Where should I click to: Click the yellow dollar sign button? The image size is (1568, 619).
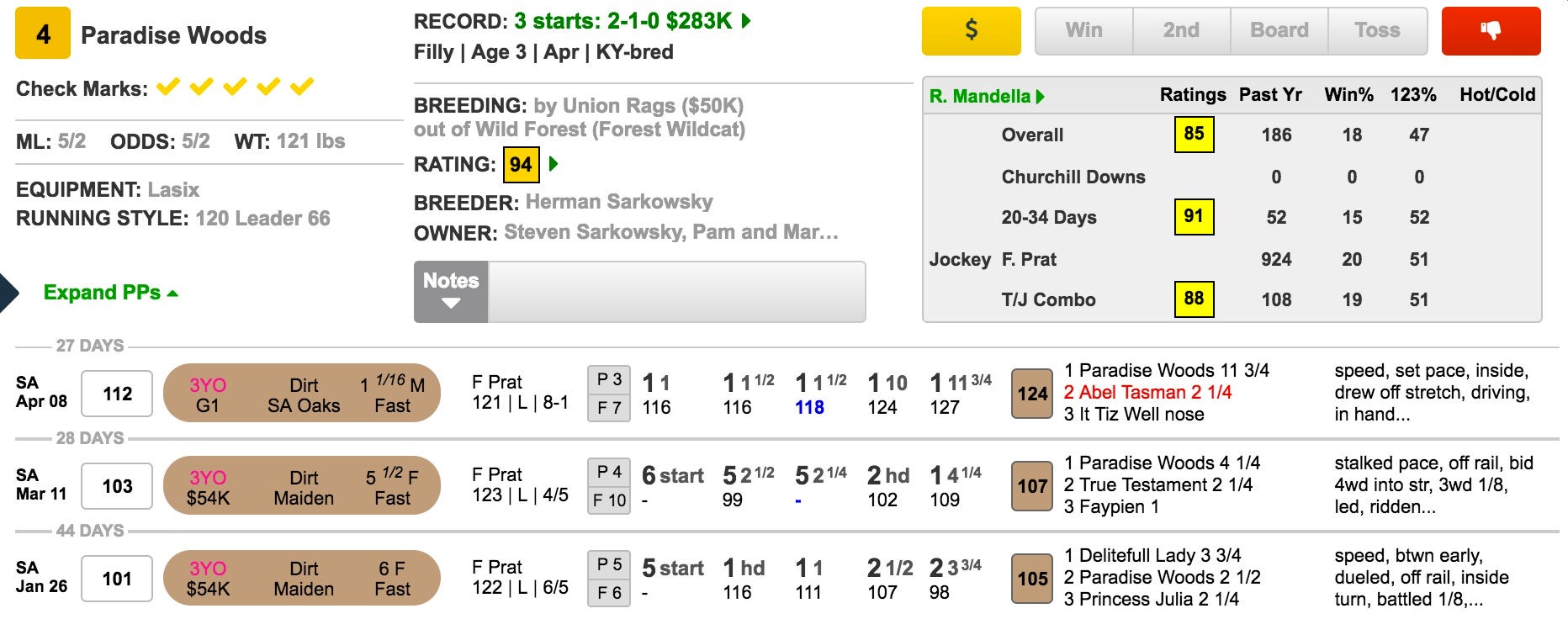click(x=971, y=31)
